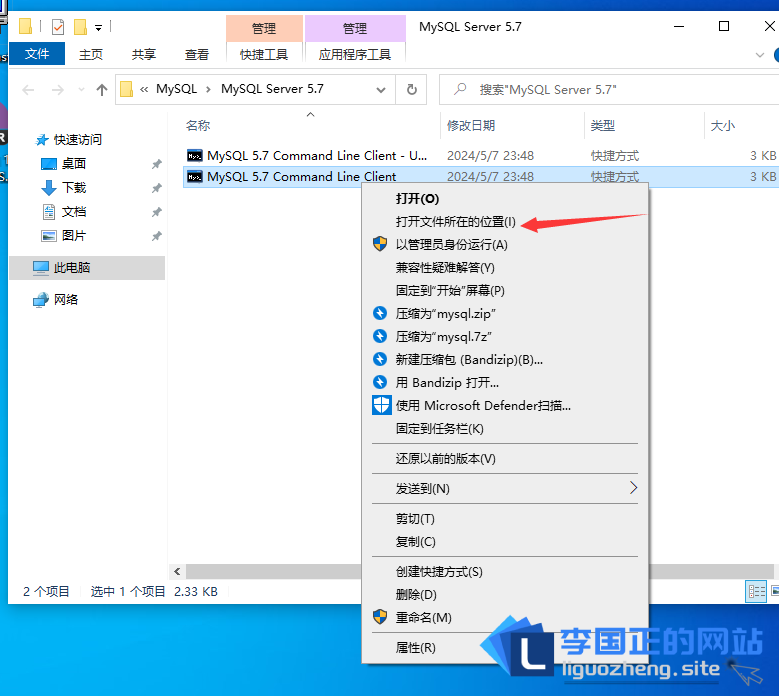Choose 用 Bandizip 打开...
The image size is (779, 696).
505,383
